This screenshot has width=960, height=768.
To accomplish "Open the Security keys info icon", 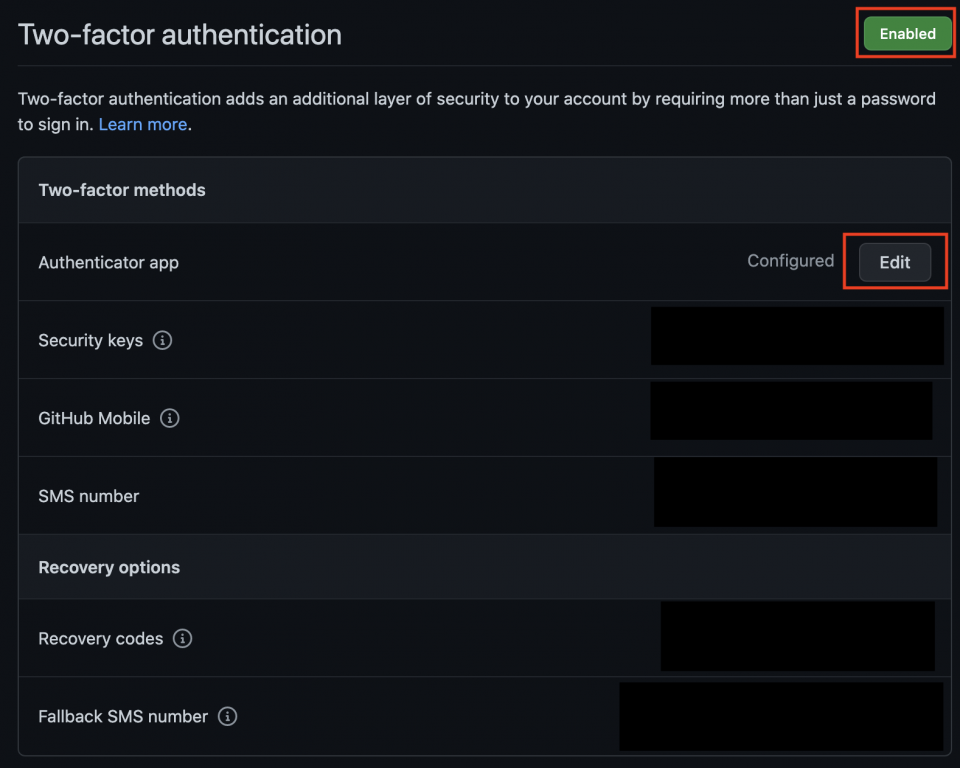I will coord(163,340).
